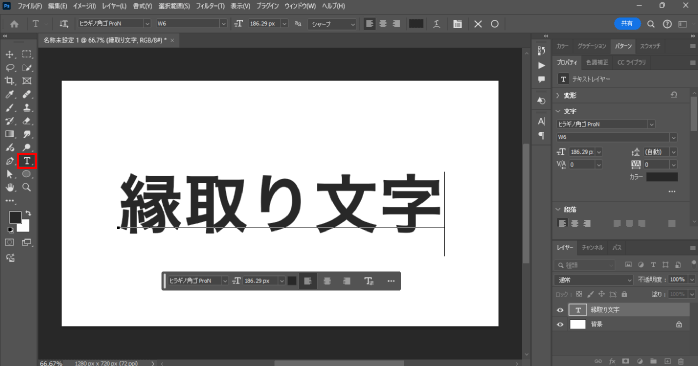Open the フィルター menu
Screen dimensions: 698x366
[211, 6]
